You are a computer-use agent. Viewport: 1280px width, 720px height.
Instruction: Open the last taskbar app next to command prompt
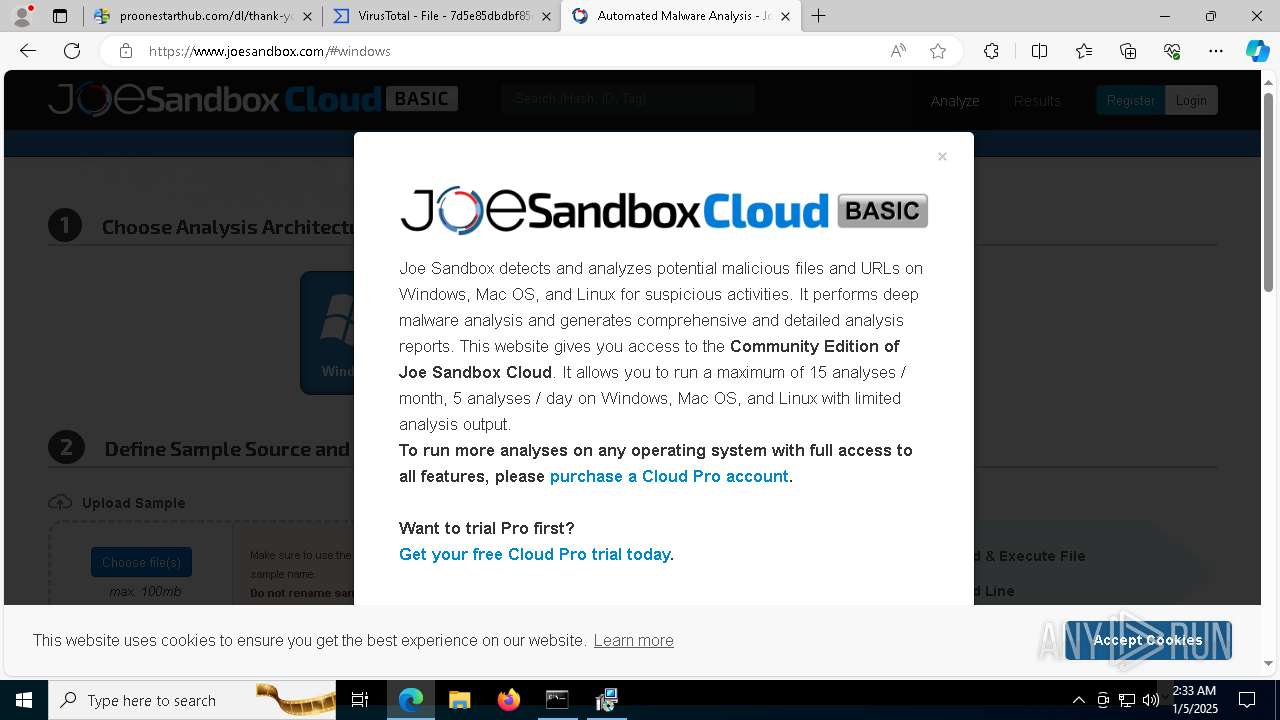(606, 700)
